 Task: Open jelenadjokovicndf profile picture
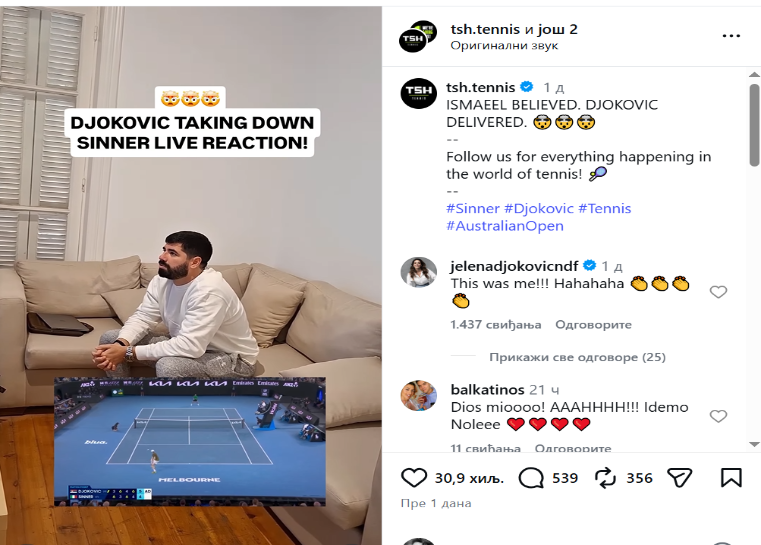(x=418, y=272)
